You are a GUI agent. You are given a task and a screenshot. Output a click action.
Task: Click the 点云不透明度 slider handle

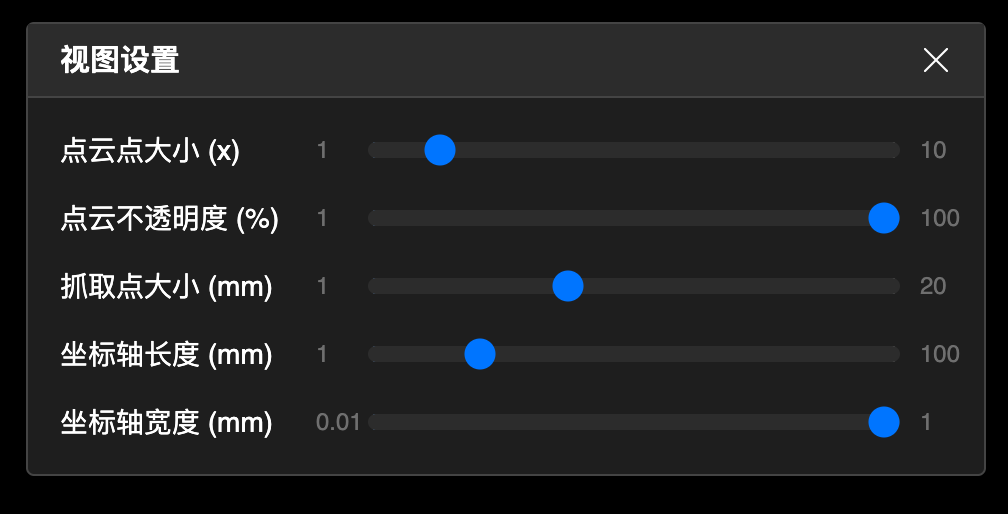(883, 218)
